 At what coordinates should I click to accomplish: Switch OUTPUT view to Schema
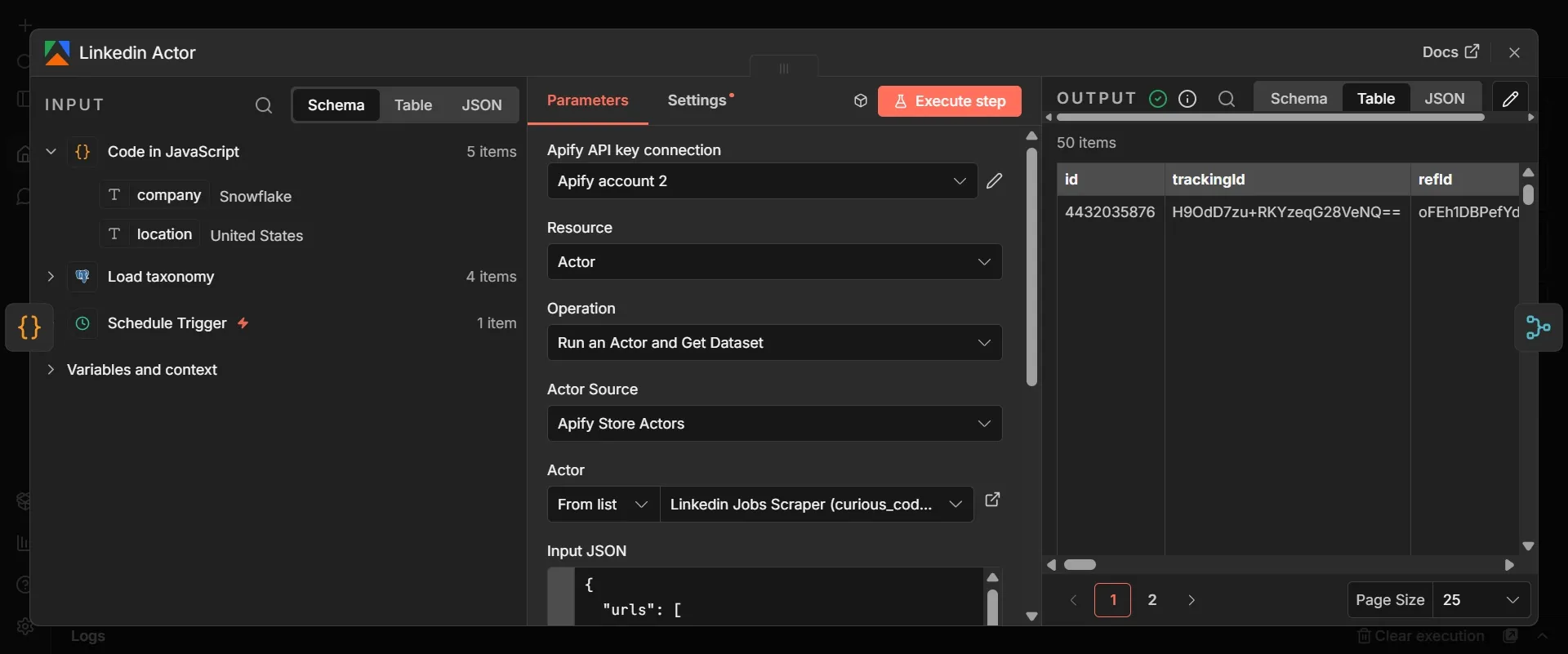coord(1298,99)
